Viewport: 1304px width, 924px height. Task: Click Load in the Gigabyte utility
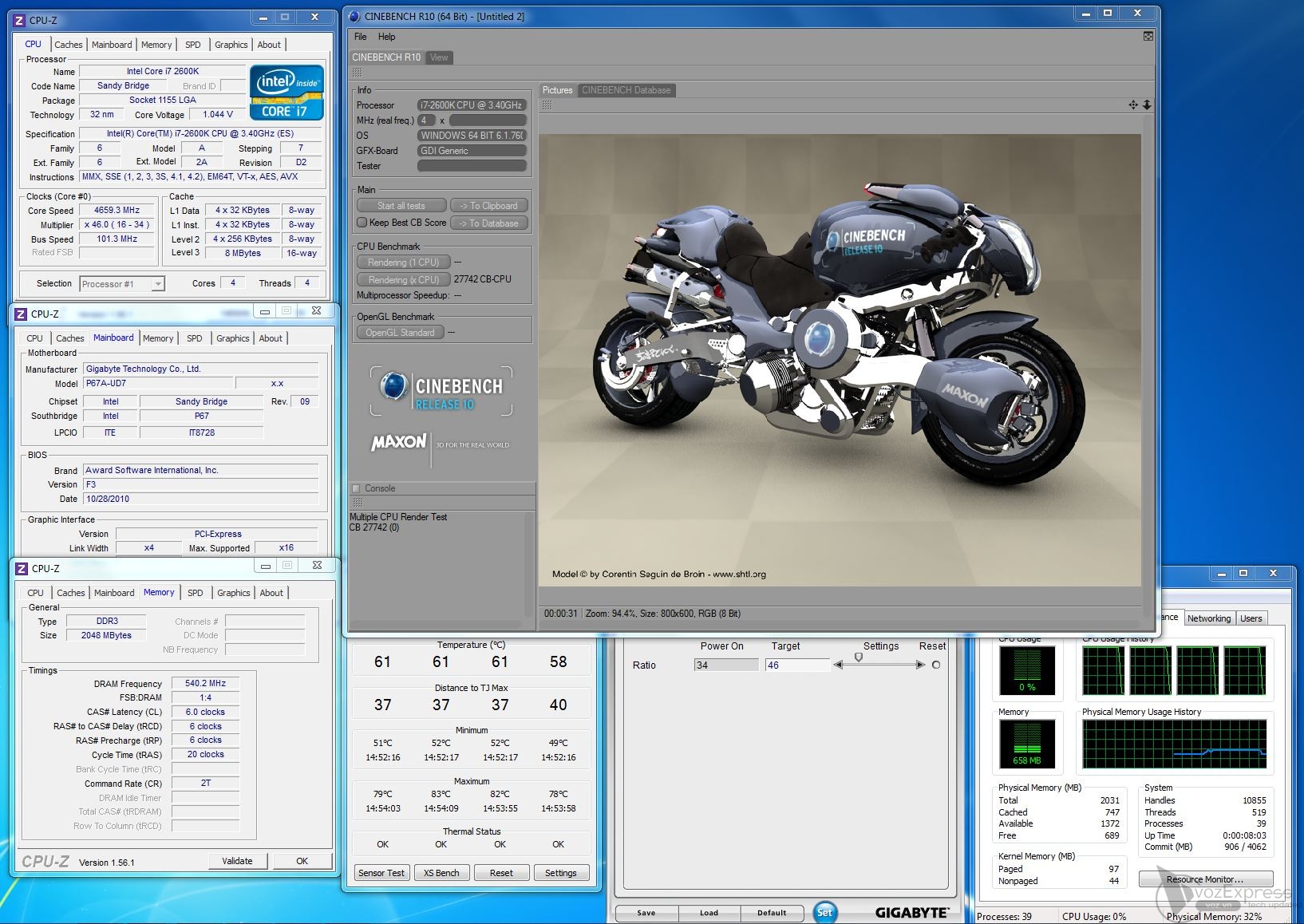[709, 913]
